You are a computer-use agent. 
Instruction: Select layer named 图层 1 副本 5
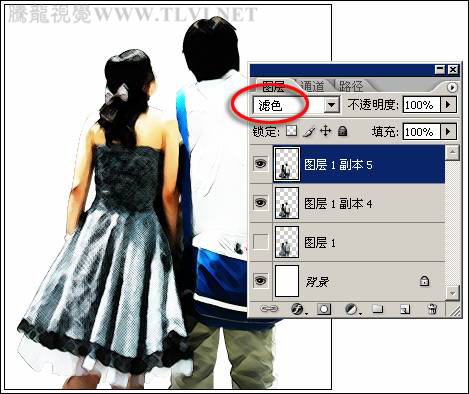(339, 164)
